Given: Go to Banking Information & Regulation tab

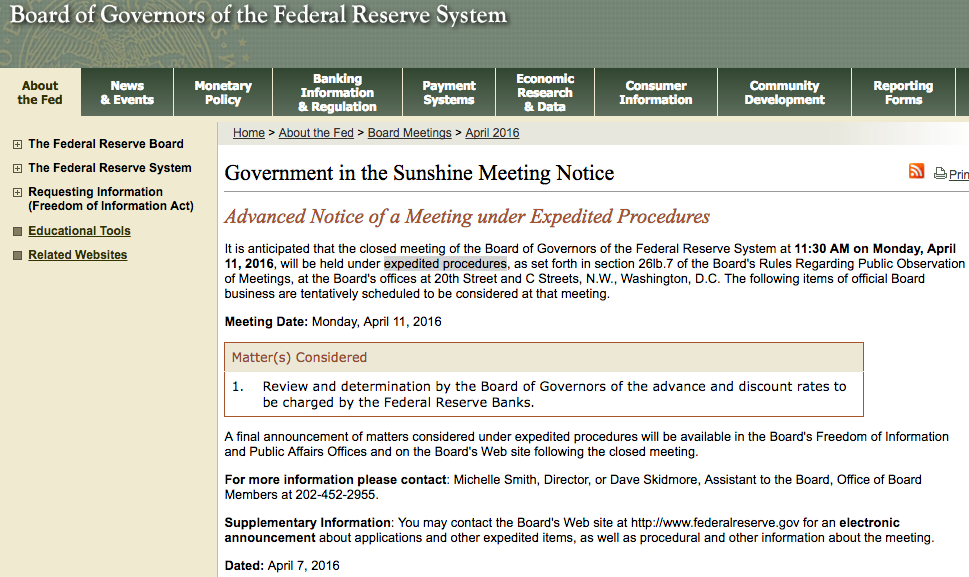Looking at the screenshot, I should tap(337, 93).
